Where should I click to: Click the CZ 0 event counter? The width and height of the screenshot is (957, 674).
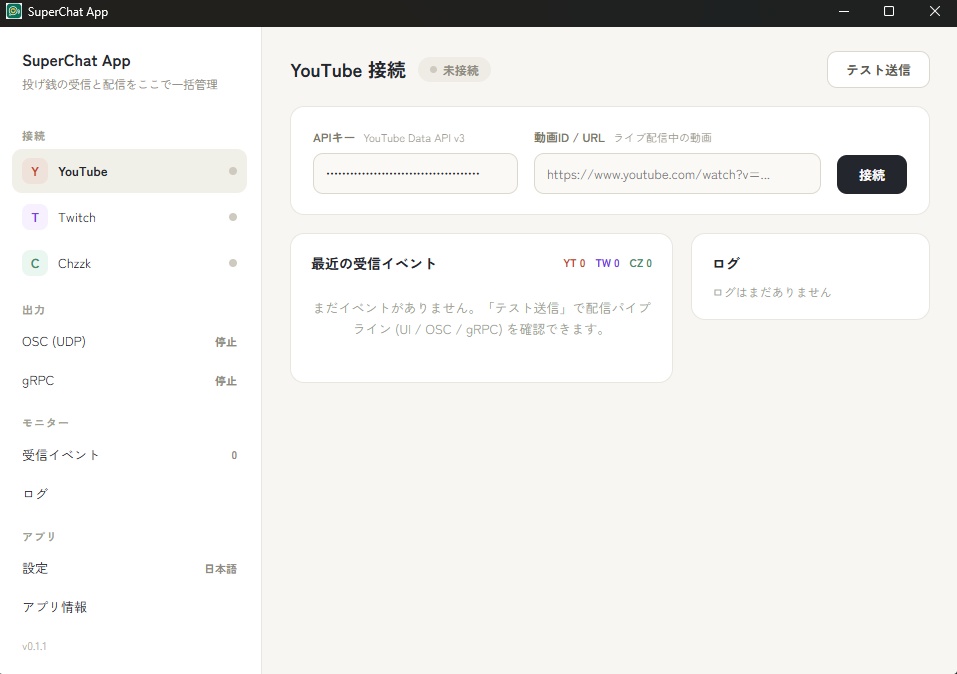tap(640, 263)
